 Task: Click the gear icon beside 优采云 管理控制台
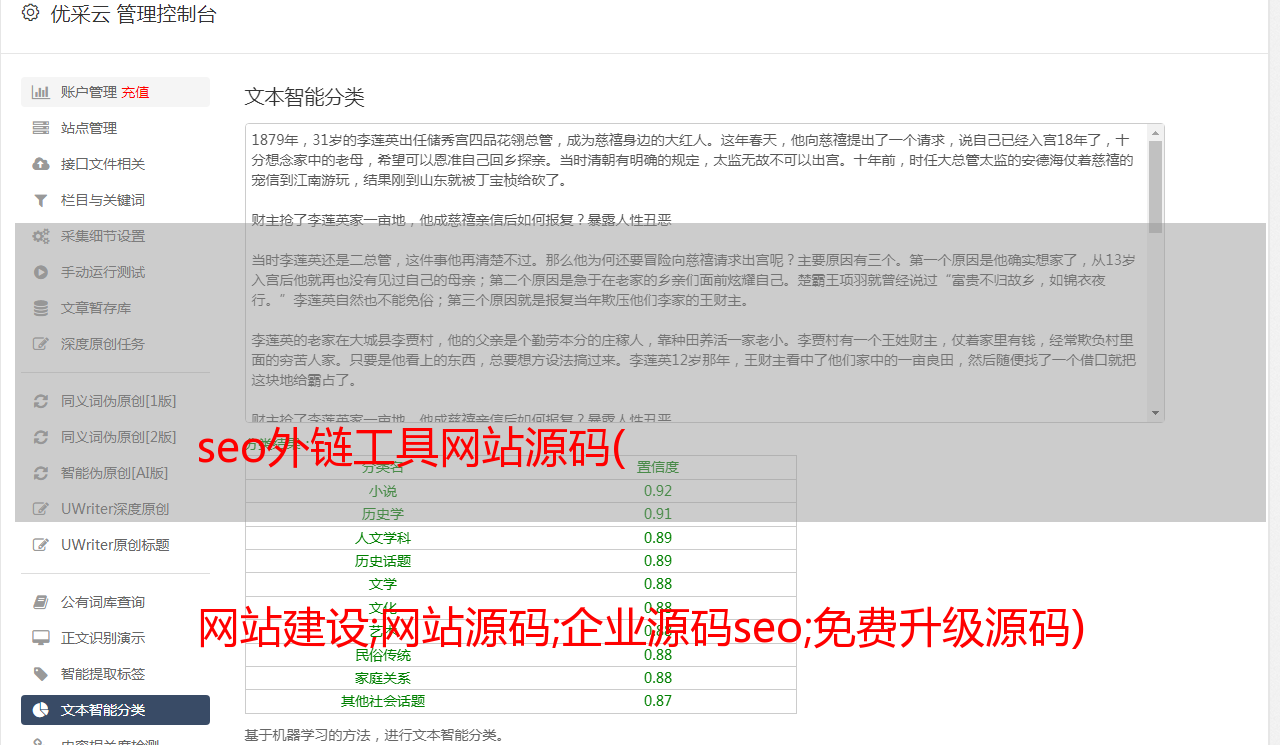(x=30, y=13)
